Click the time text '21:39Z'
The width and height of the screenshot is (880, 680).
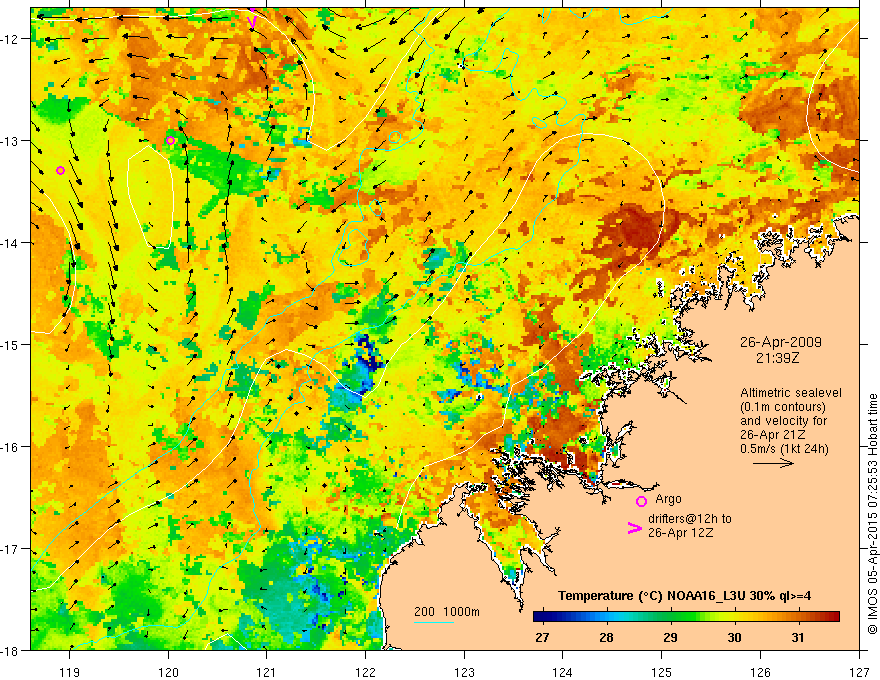tap(778, 358)
